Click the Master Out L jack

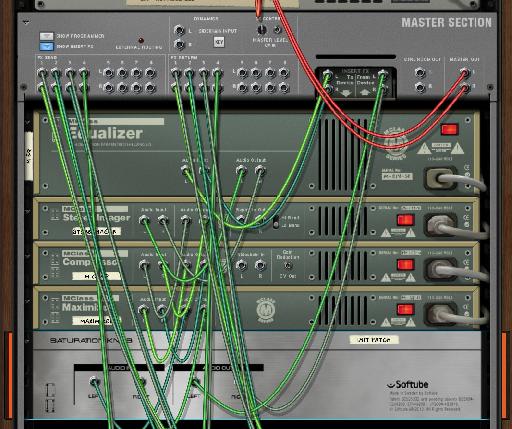465,72
